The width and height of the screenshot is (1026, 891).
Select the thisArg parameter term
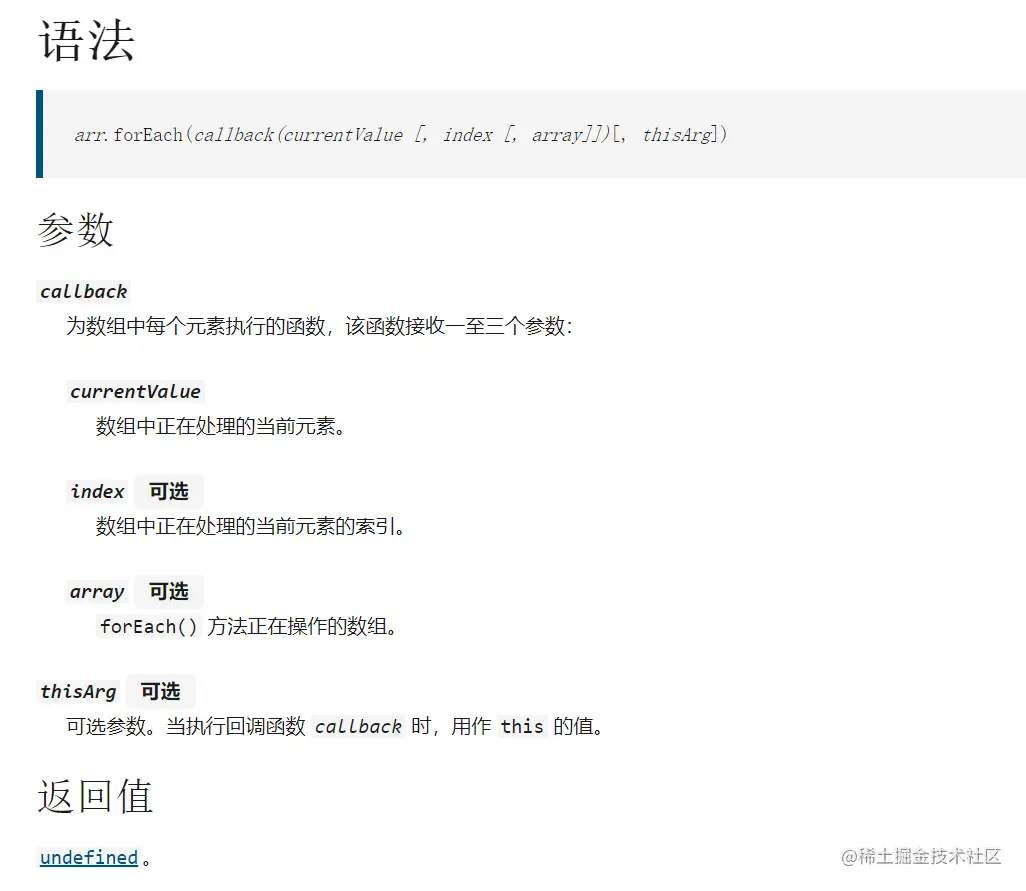[x=79, y=691]
